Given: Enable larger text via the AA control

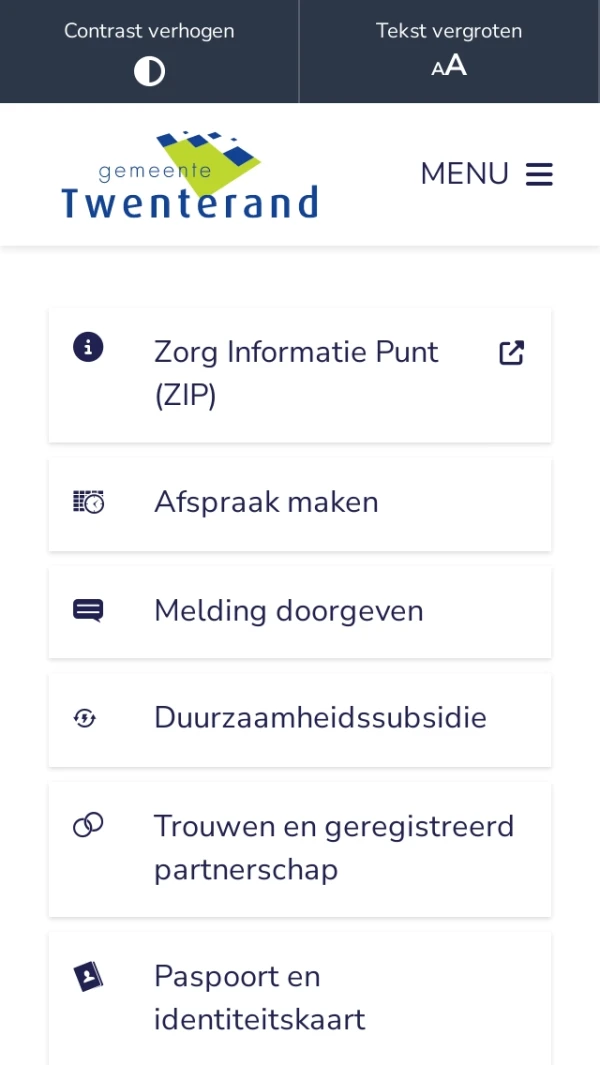Looking at the screenshot, I should tap(447, 66).
